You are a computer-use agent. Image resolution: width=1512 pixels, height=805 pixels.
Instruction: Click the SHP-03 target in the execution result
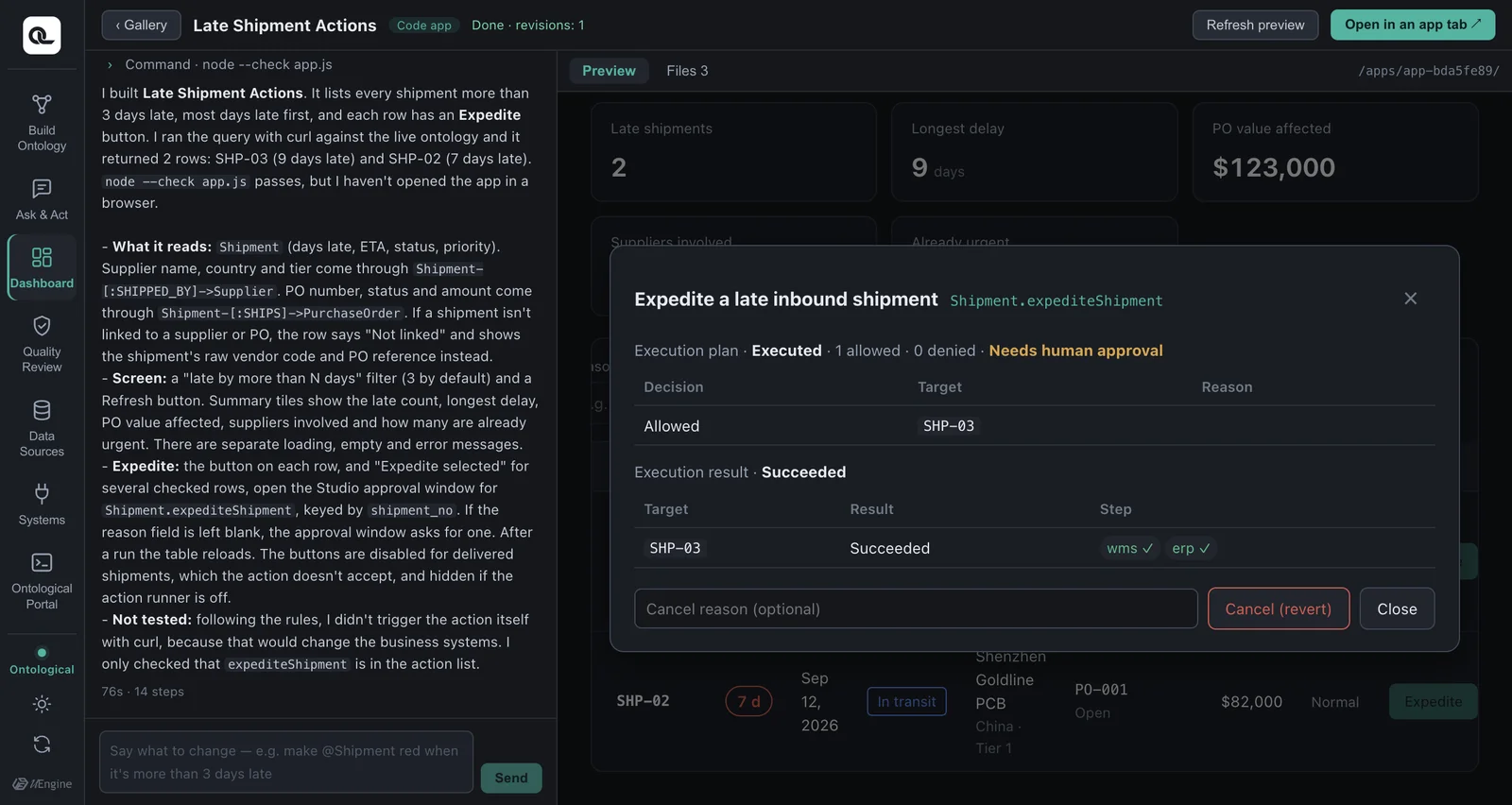[x=675, y=548]
